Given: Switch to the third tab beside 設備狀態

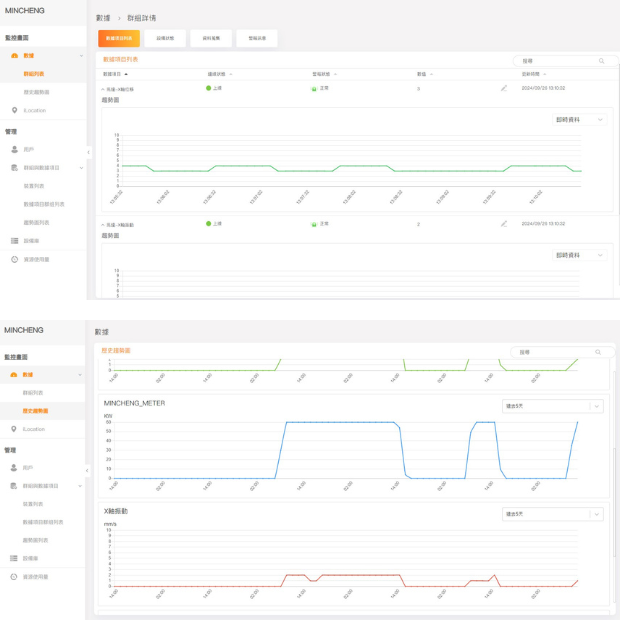Looking at the screenshot, I should tap(211, 38).
